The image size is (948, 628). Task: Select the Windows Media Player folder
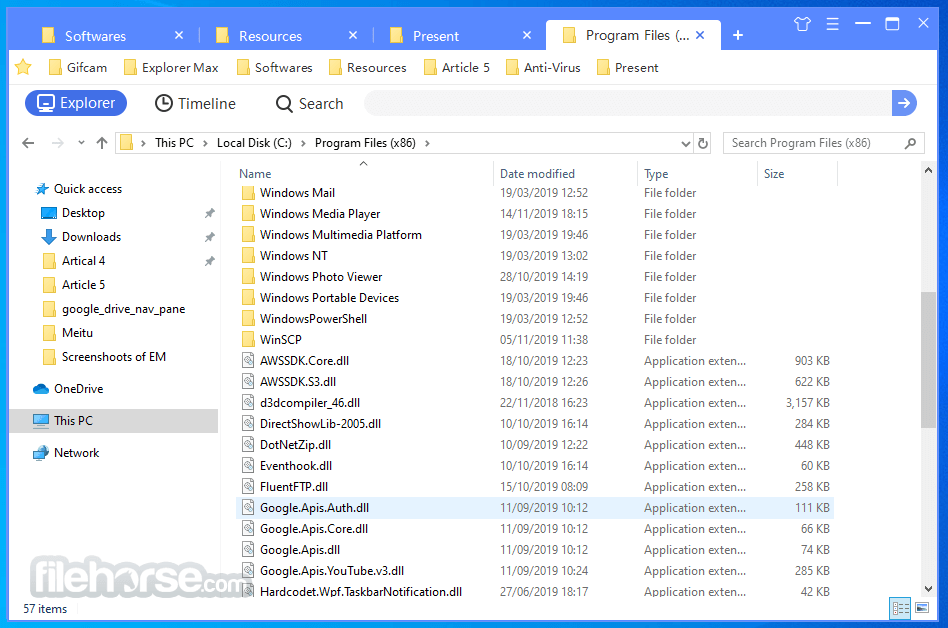320,214
